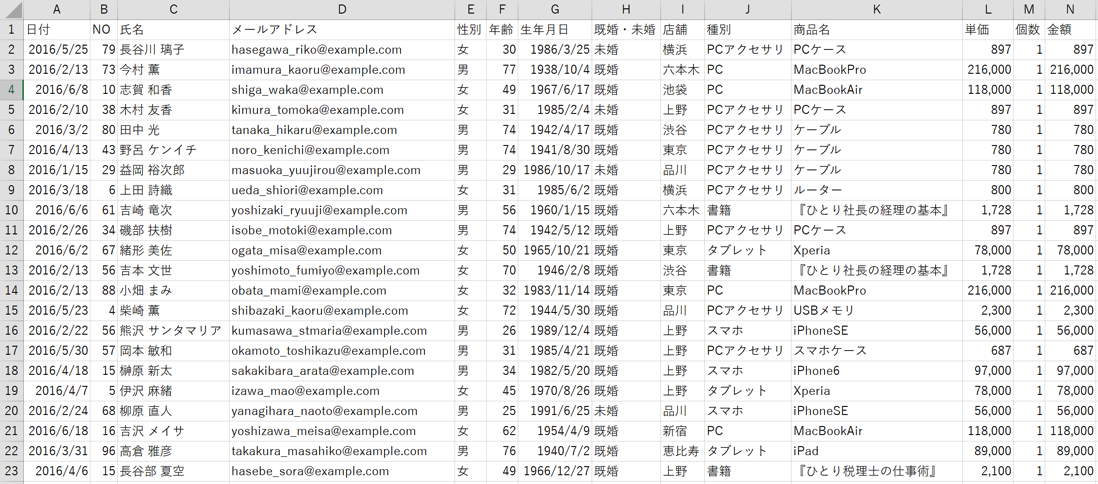Viewport: 1098px width, 484px height.
Task: Select cell with name 榊原 新太
Action: [x=174, y=371]
